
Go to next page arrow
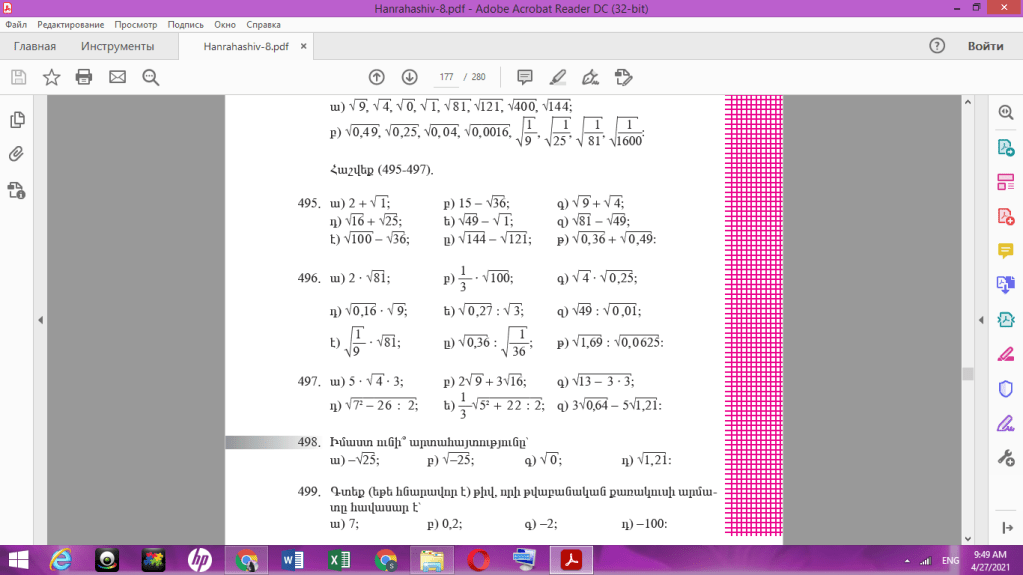[x=409, y=77]
